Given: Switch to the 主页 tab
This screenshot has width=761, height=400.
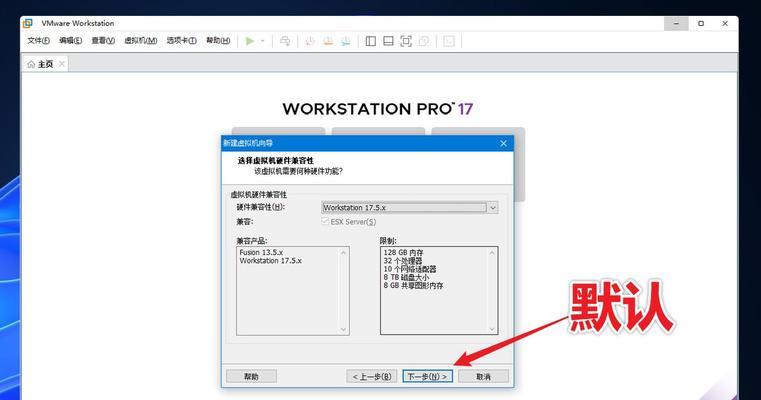Looking at the screenshot, I should click(x=45, y=64).
